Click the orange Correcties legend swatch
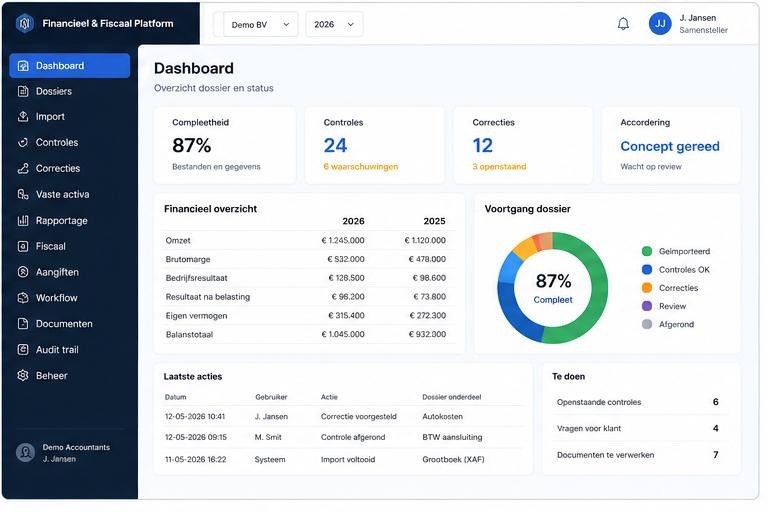The image size is (768, 512). coord(647,288)
